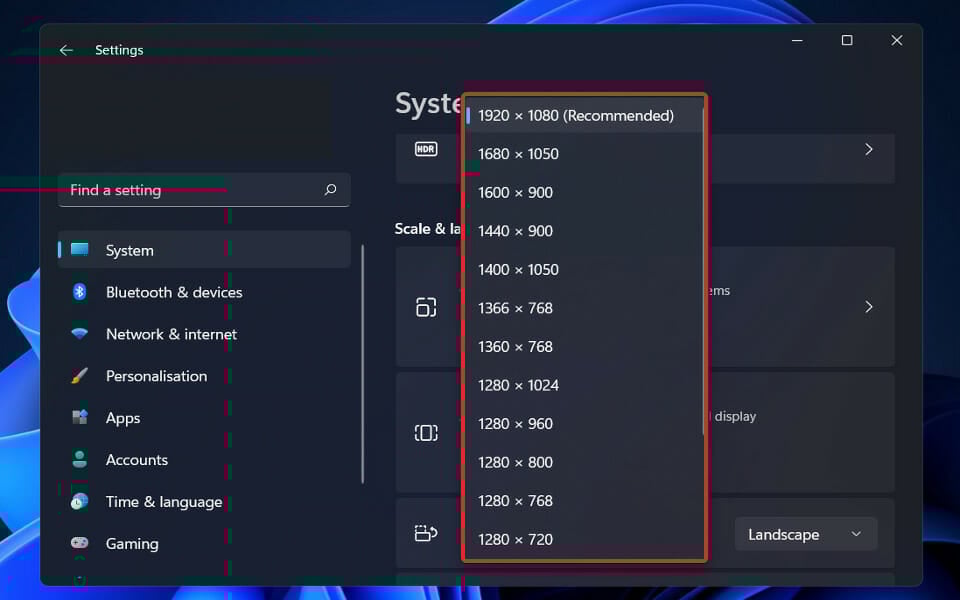The width and height of the screenshot is (960, 600).
Task: Click the Find a setting search box
Action: coord(204,190)
